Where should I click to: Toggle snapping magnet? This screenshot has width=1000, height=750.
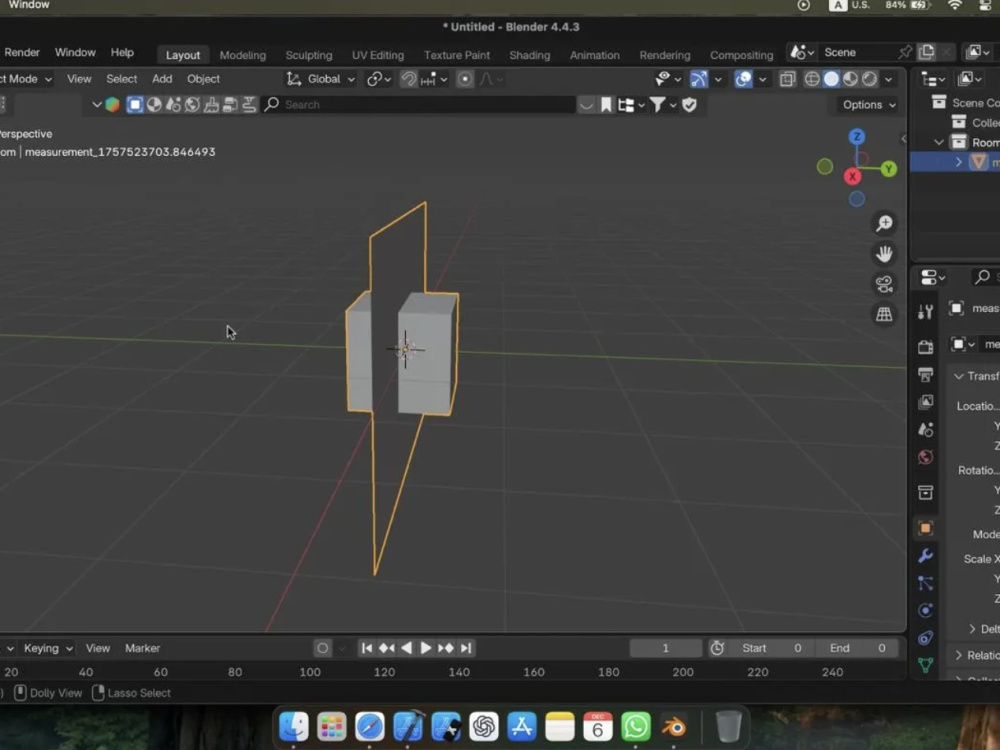pos(408,79)
